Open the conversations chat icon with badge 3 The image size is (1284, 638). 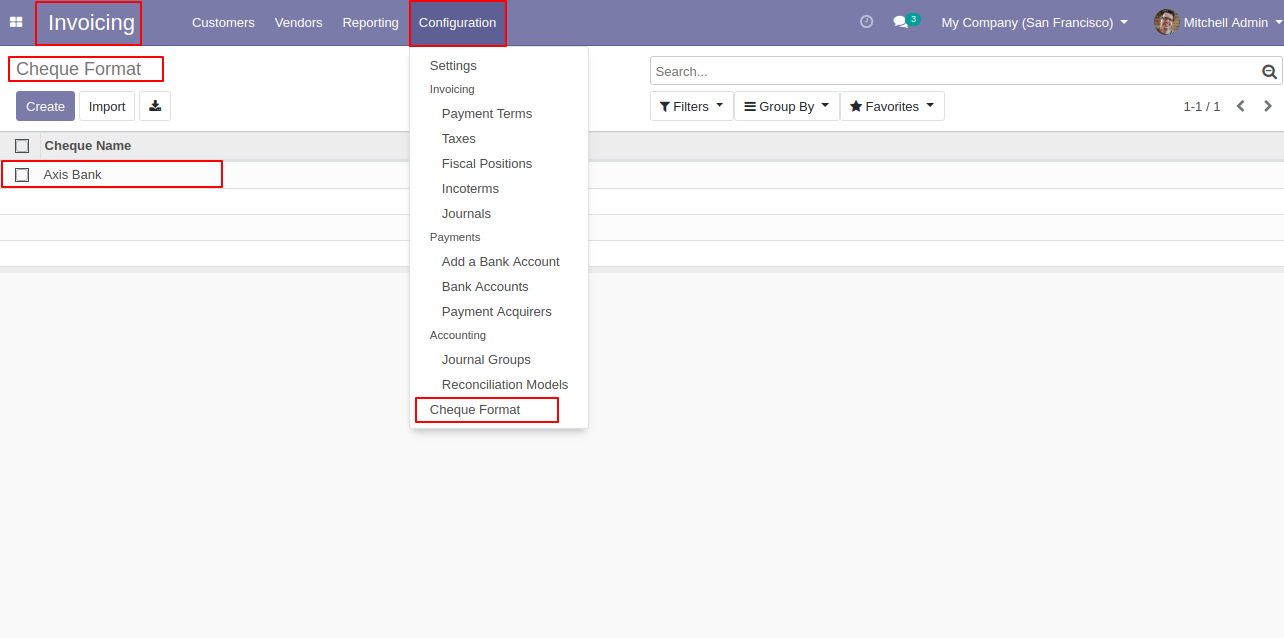[x=906, y=22]
